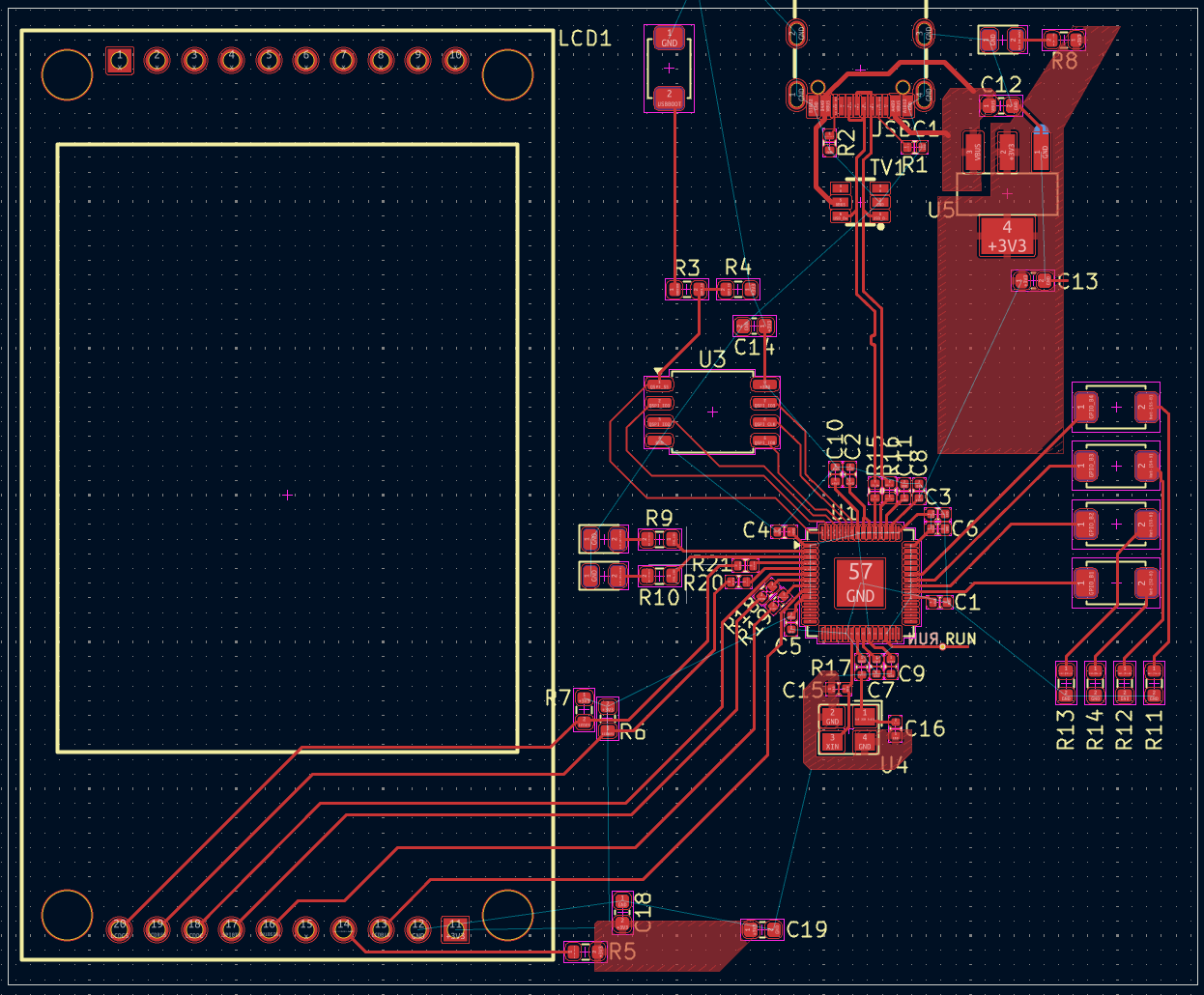Click the C13 reference label
The image size is (1204, 995).
pyautogui.click(x=1078, y=281)
